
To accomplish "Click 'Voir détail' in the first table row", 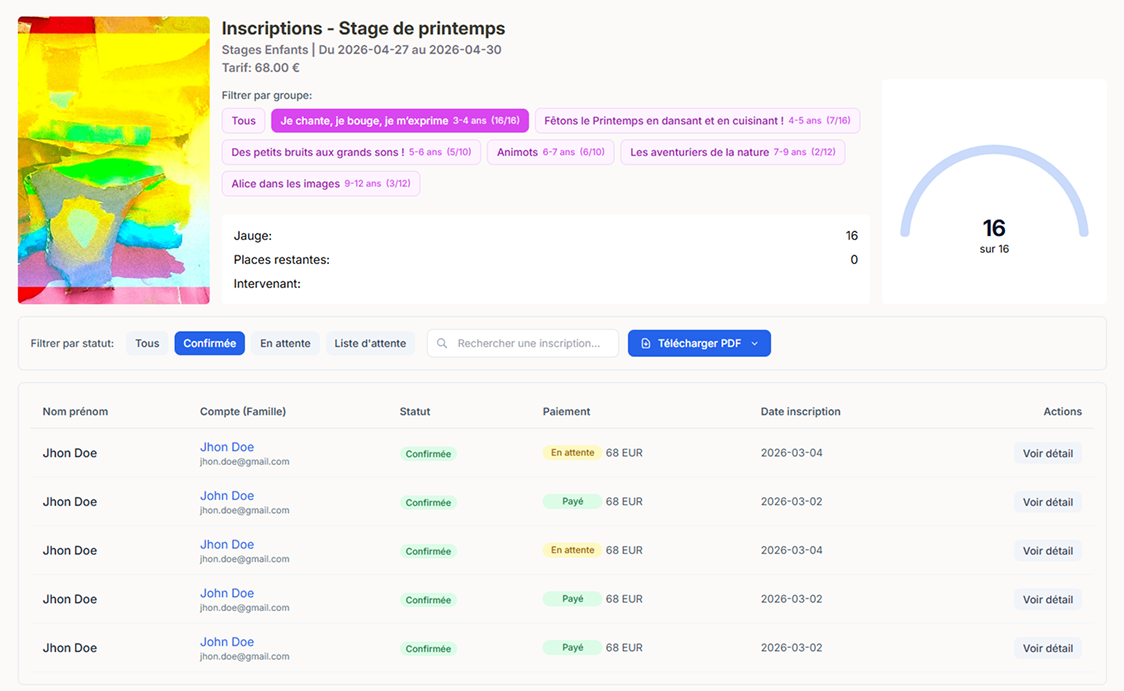I will pos(1048,453).
